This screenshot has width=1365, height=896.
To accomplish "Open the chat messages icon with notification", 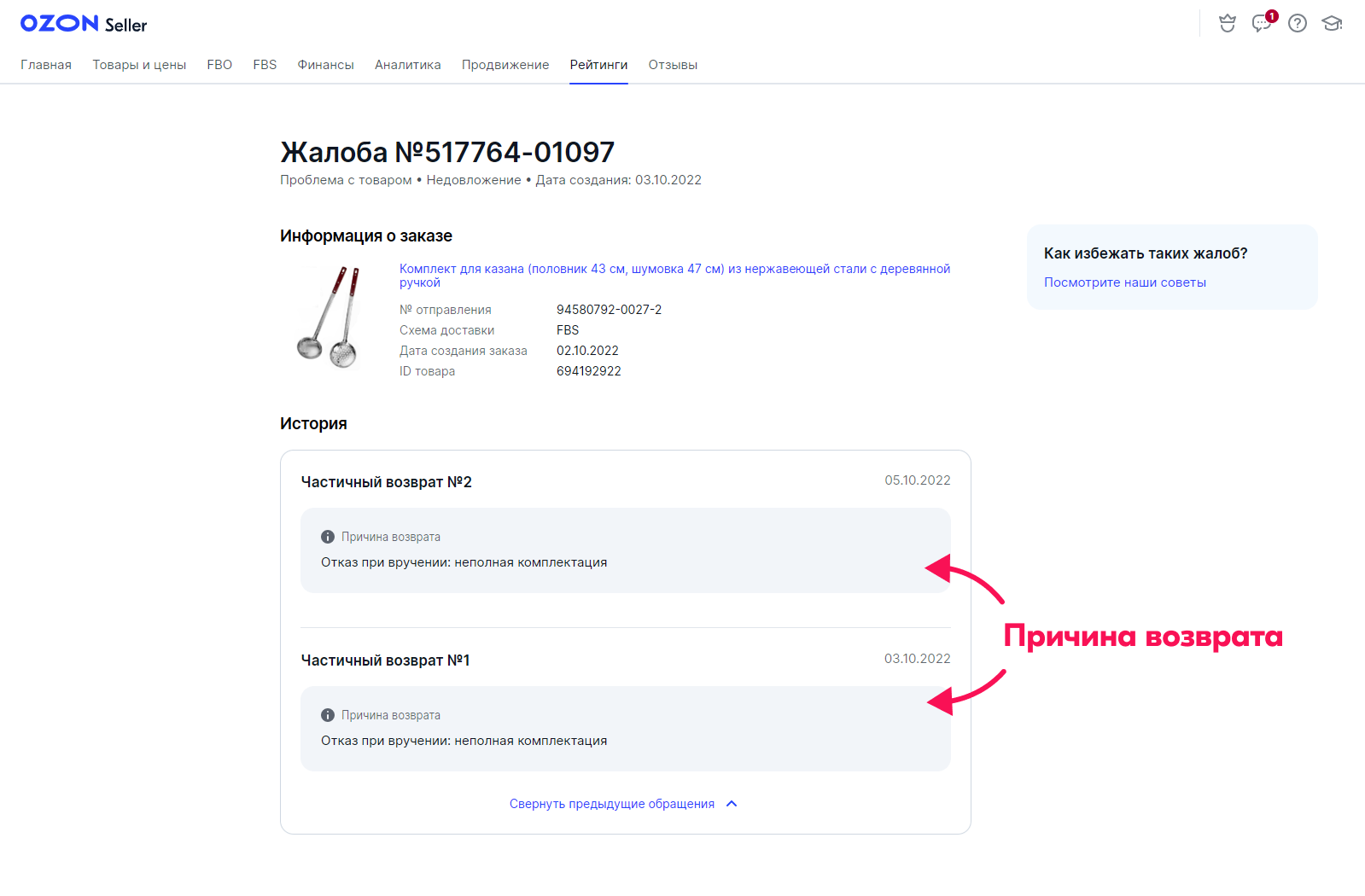I will (x=1261, y=24).
